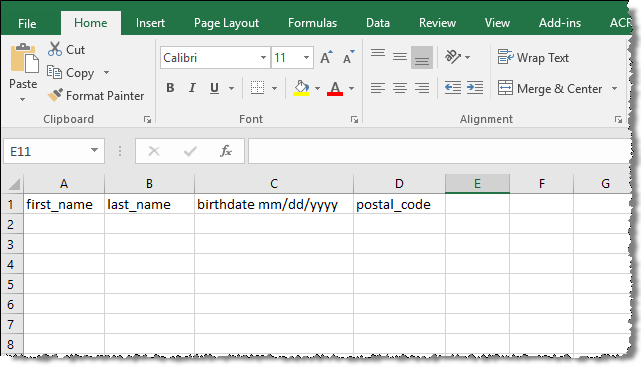Viewport: 641px width, 366px height.
Task: Apply the yellow Fill Color bucket
Action: [301, 88]
